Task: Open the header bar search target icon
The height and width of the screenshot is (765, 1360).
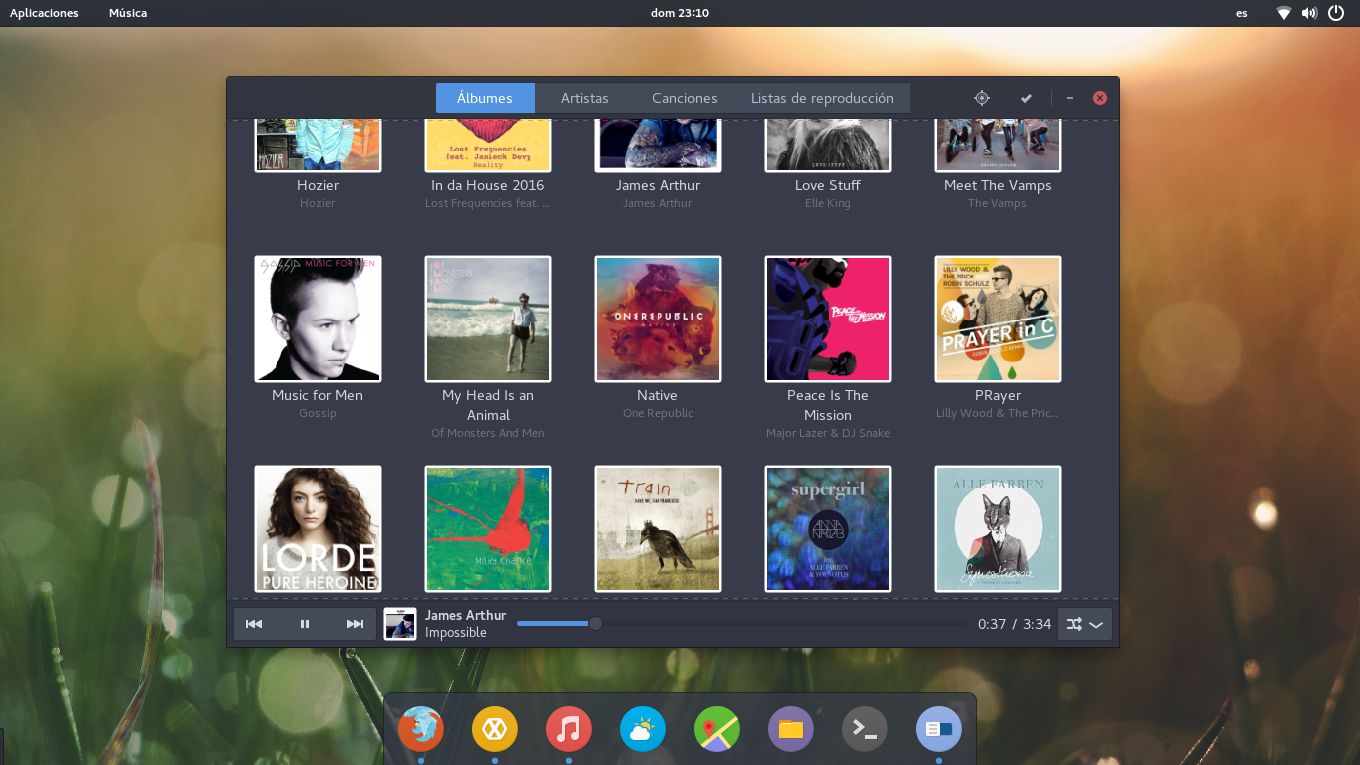Action: [x=982, y=98]
